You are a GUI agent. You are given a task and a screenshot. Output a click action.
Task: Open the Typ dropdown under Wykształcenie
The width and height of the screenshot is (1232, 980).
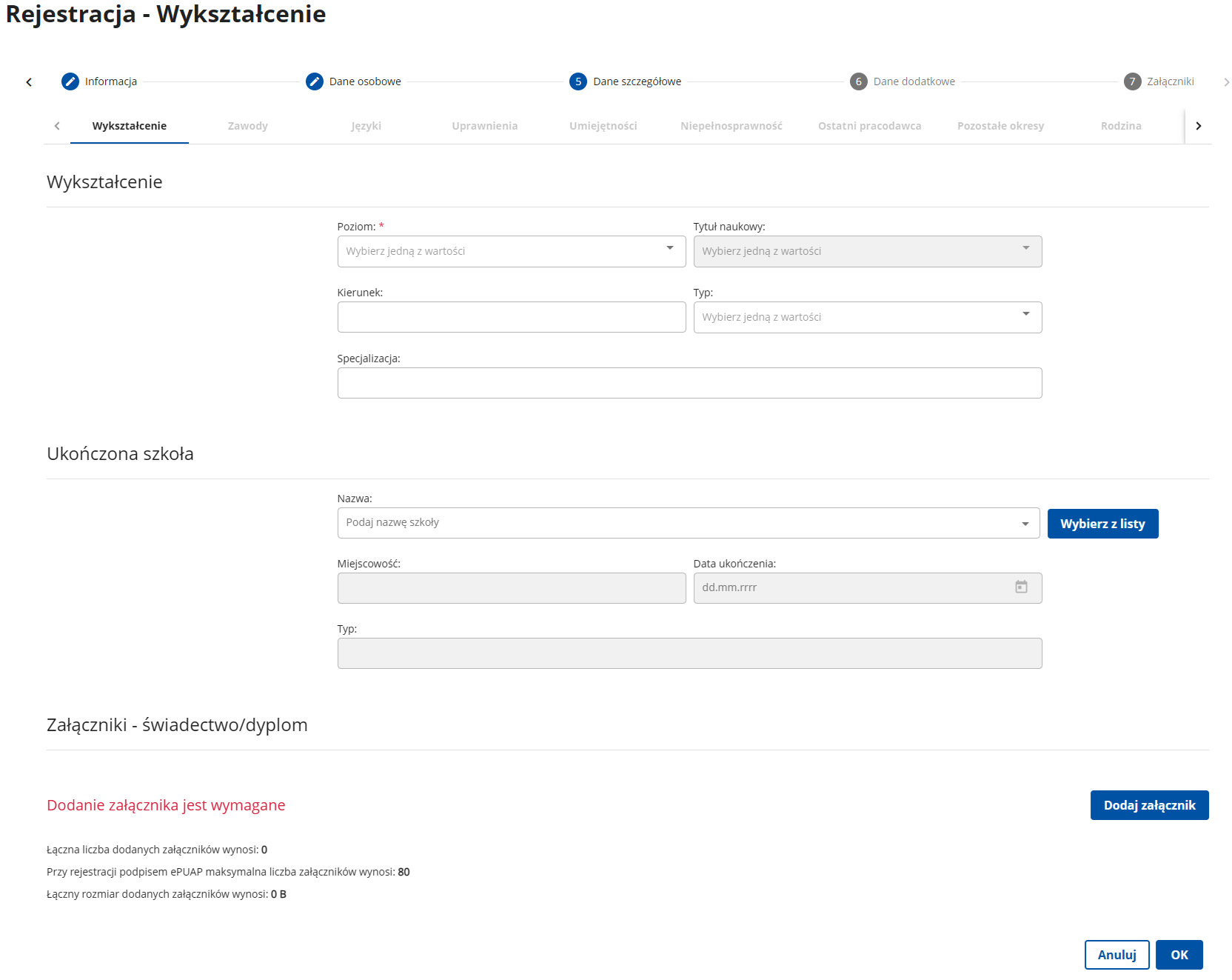tap(868, 317)
